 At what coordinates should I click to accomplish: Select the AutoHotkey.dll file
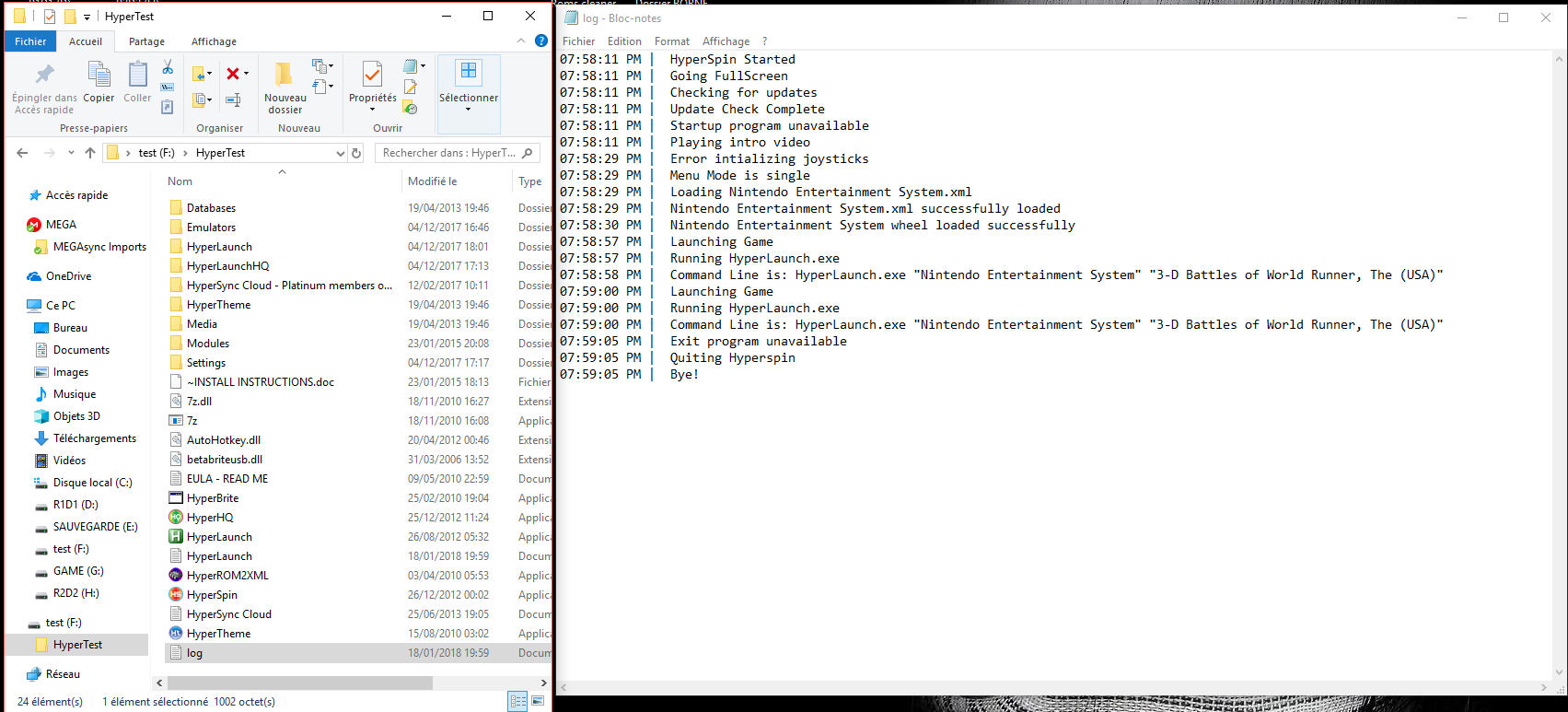point(224,440)
